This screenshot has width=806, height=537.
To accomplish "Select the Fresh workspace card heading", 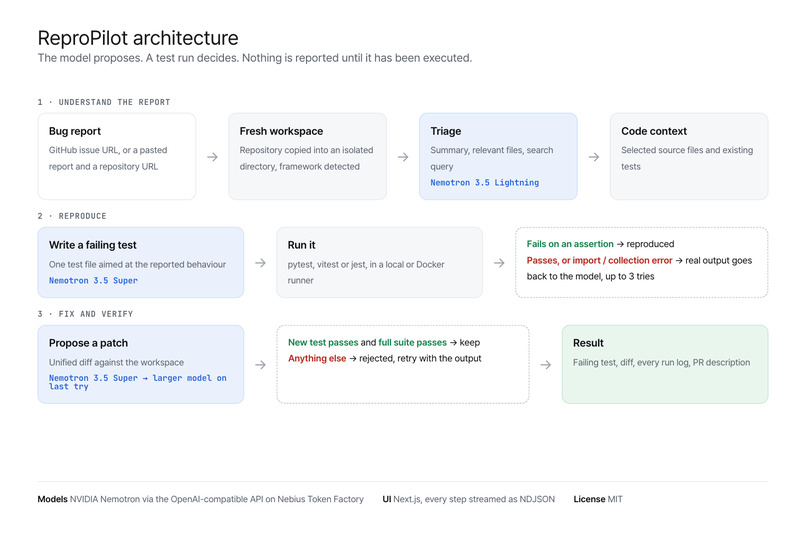I will [x=281, y=132].
